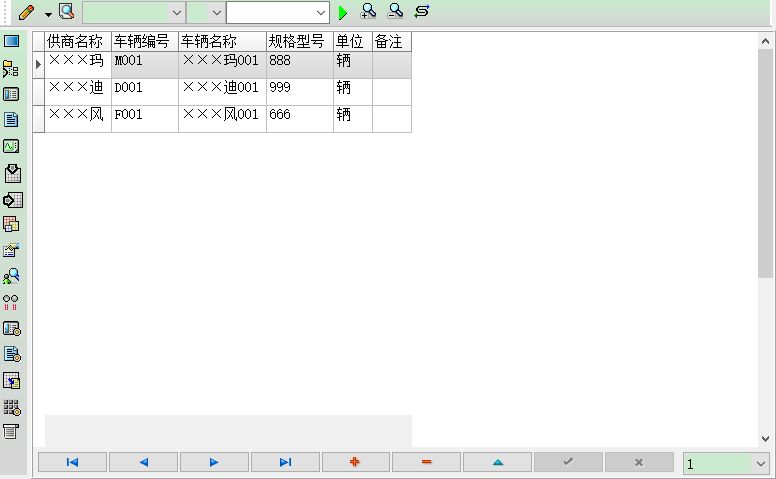Image resolution: width=776 pixels, height=479 pixels.
Task: Click the vertical scrollbar down arrow
Action: click(x=765, y=438)
